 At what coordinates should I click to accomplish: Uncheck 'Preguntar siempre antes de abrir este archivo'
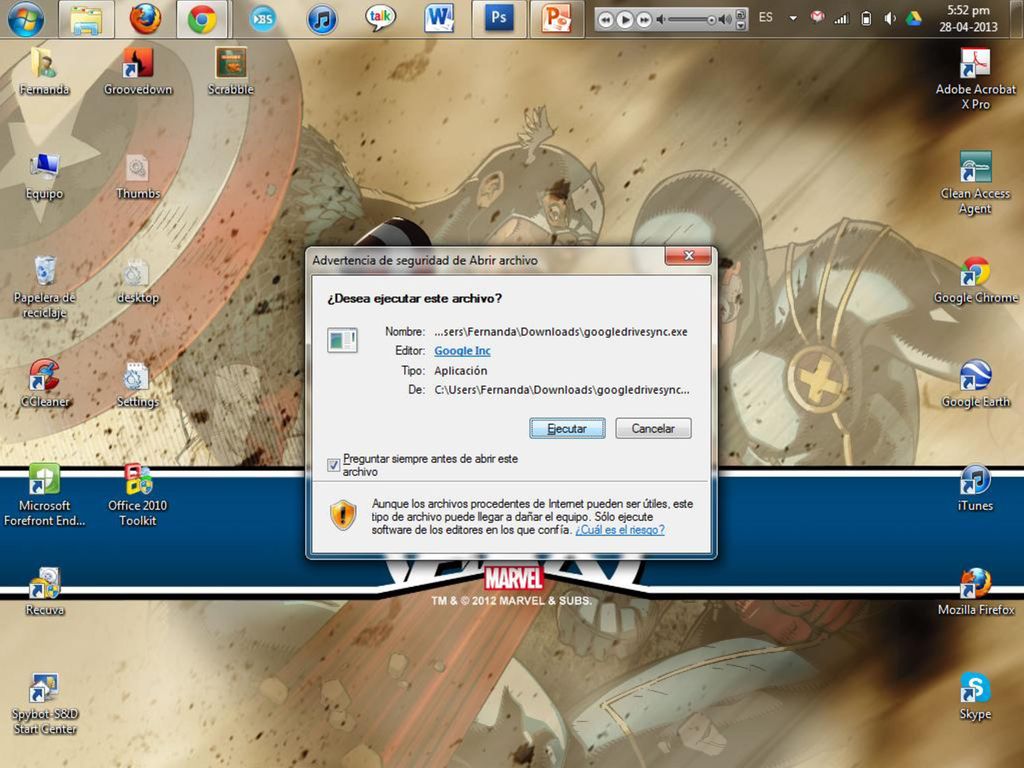click(x=333, y=465)
